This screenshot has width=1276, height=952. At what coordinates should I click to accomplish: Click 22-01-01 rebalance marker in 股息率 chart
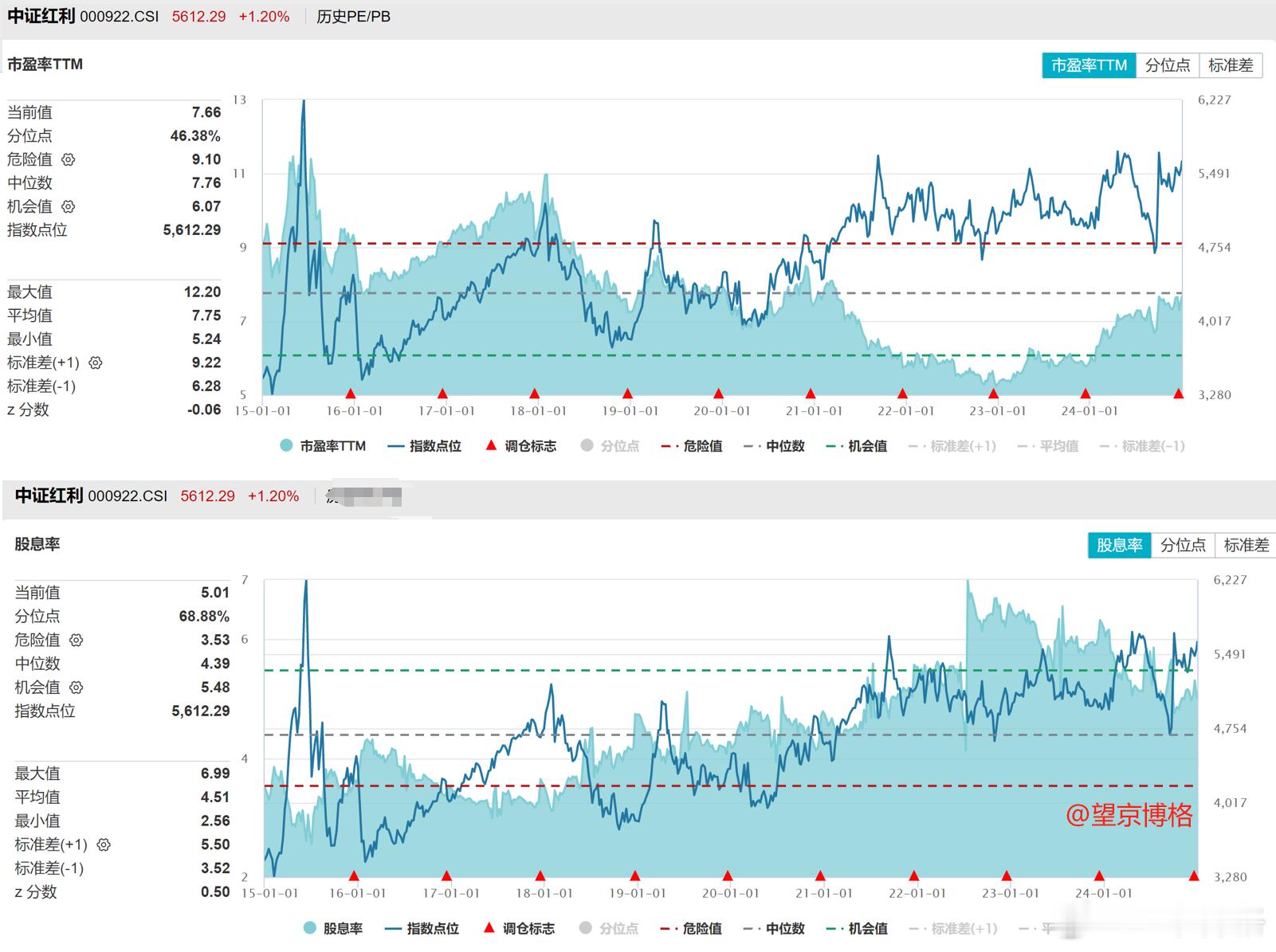[913, 876]
